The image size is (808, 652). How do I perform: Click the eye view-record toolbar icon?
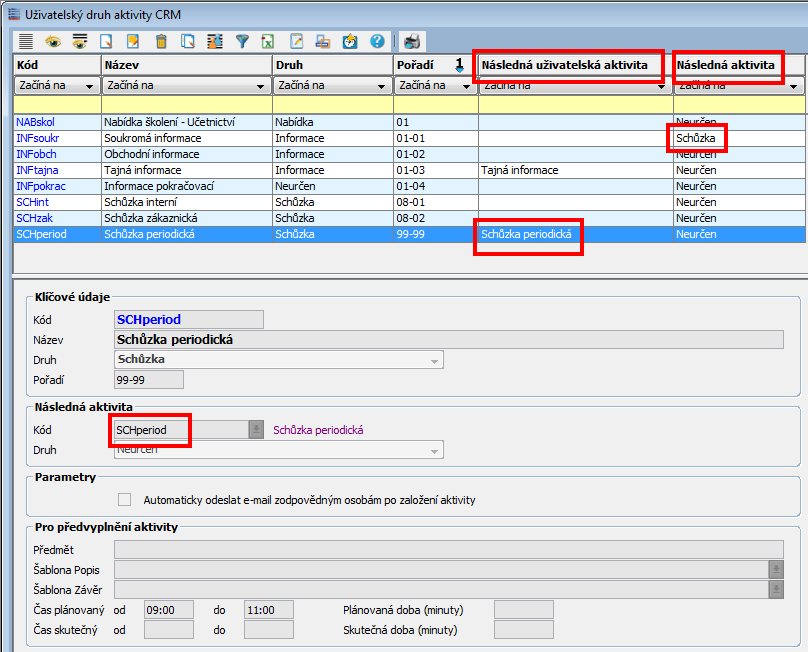[52, 41]
